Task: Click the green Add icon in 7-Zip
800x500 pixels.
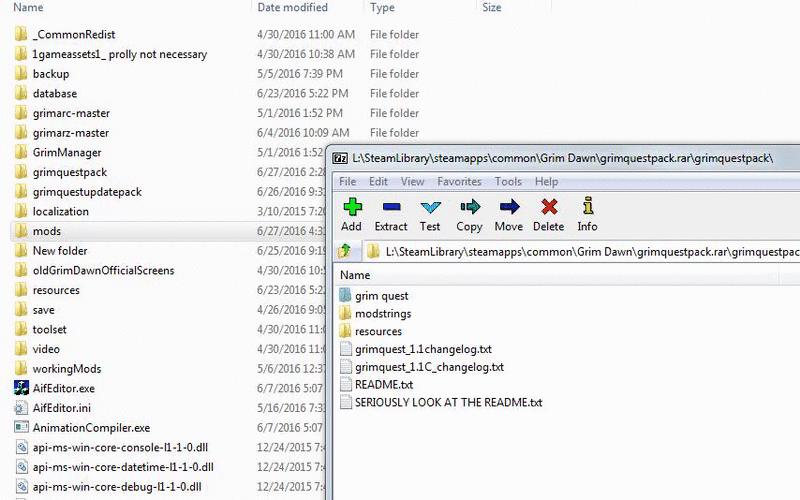Action: pos(352,207)
